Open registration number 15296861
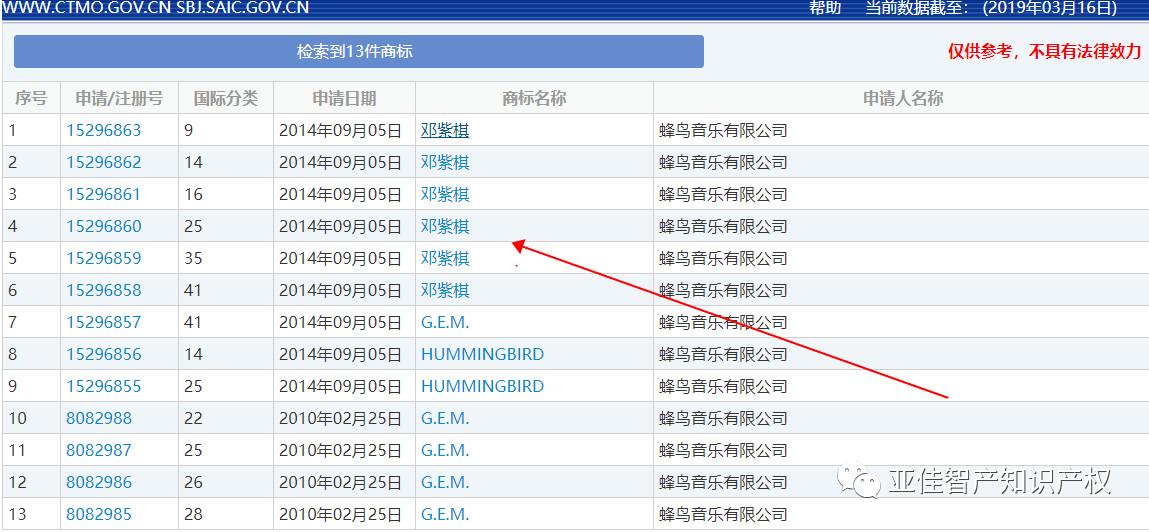Viewport: 1149px width, 532px height. tap(103, 194)
